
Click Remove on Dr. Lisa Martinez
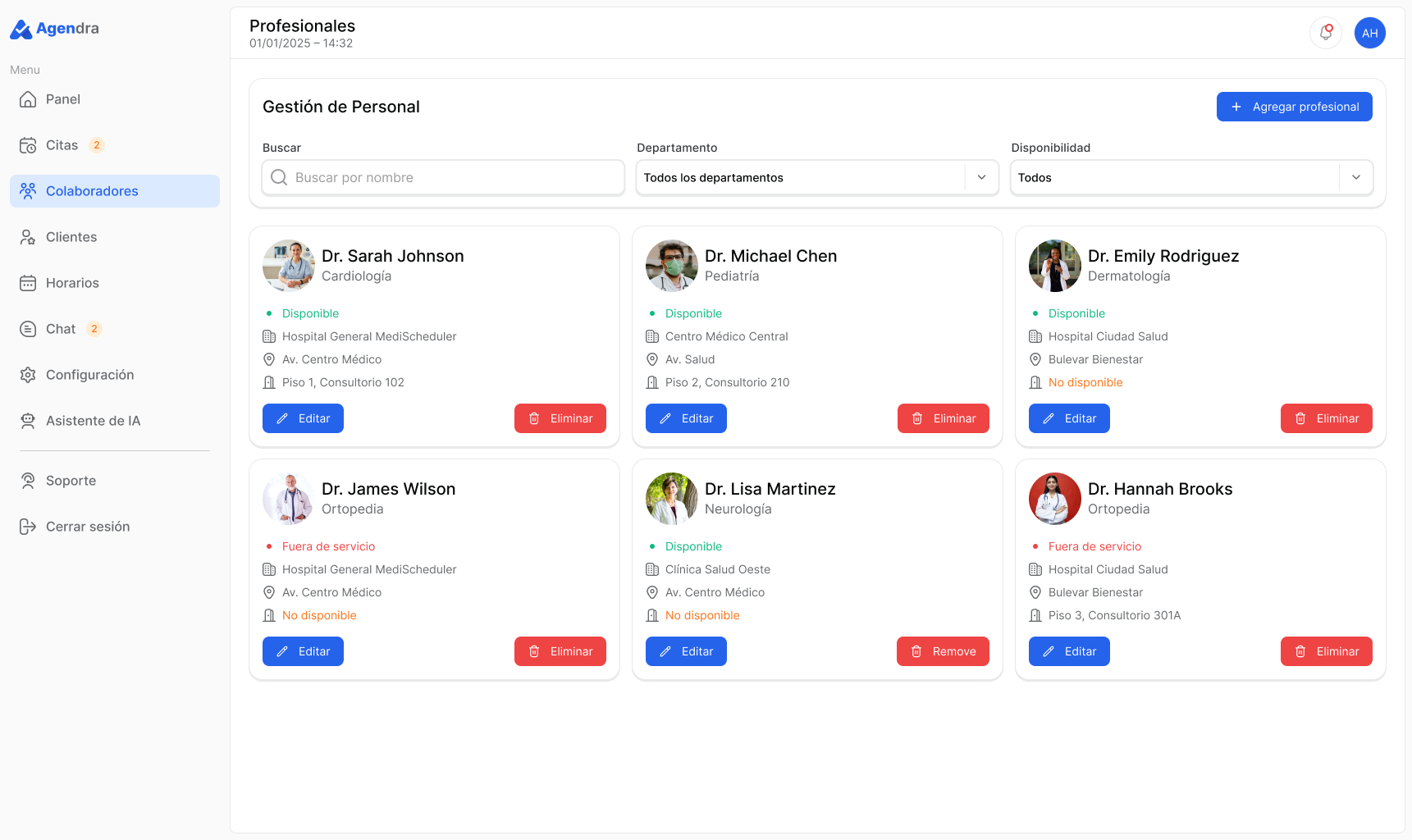(943, 651)
